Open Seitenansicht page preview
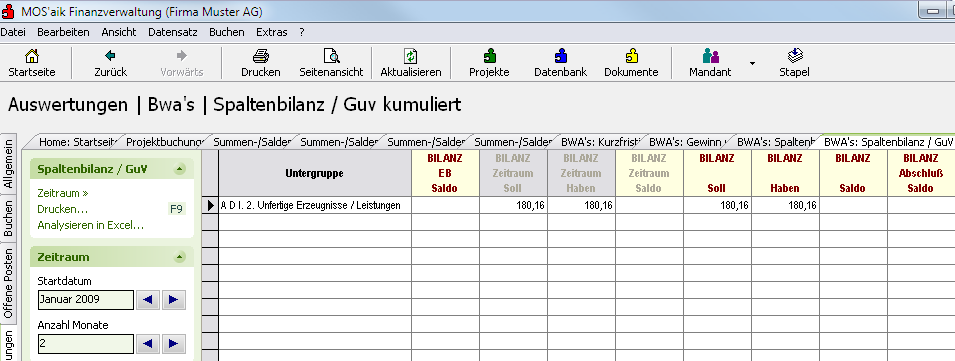Image resolution: width=955 pixels, height=361 pixels. pos(331,57)
